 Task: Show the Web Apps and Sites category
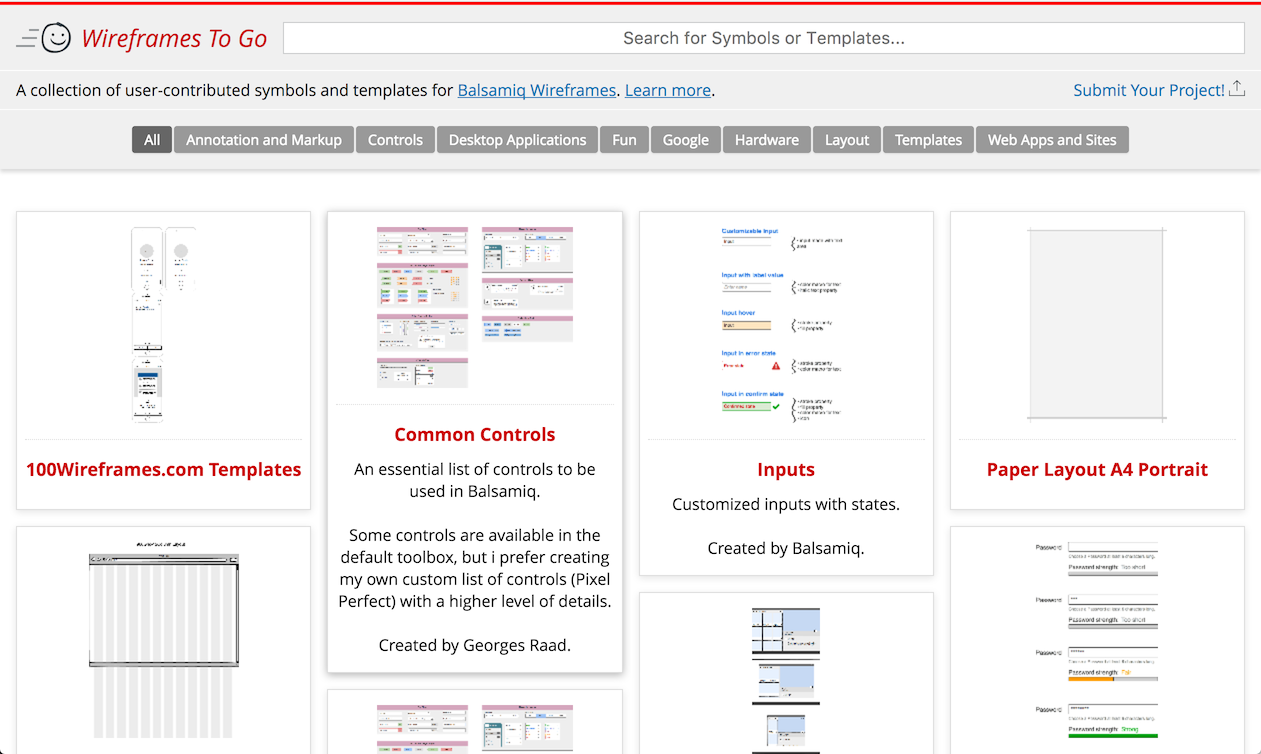1052,140
